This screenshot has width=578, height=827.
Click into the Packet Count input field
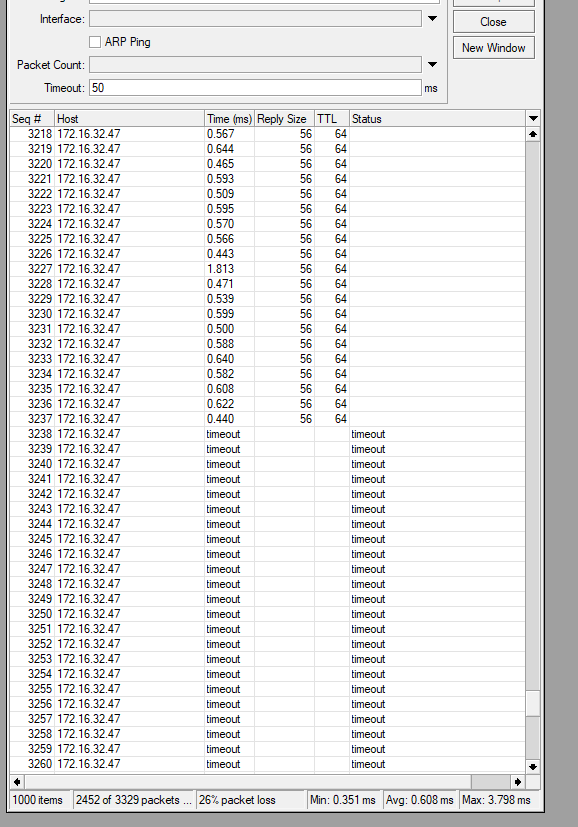255,65
